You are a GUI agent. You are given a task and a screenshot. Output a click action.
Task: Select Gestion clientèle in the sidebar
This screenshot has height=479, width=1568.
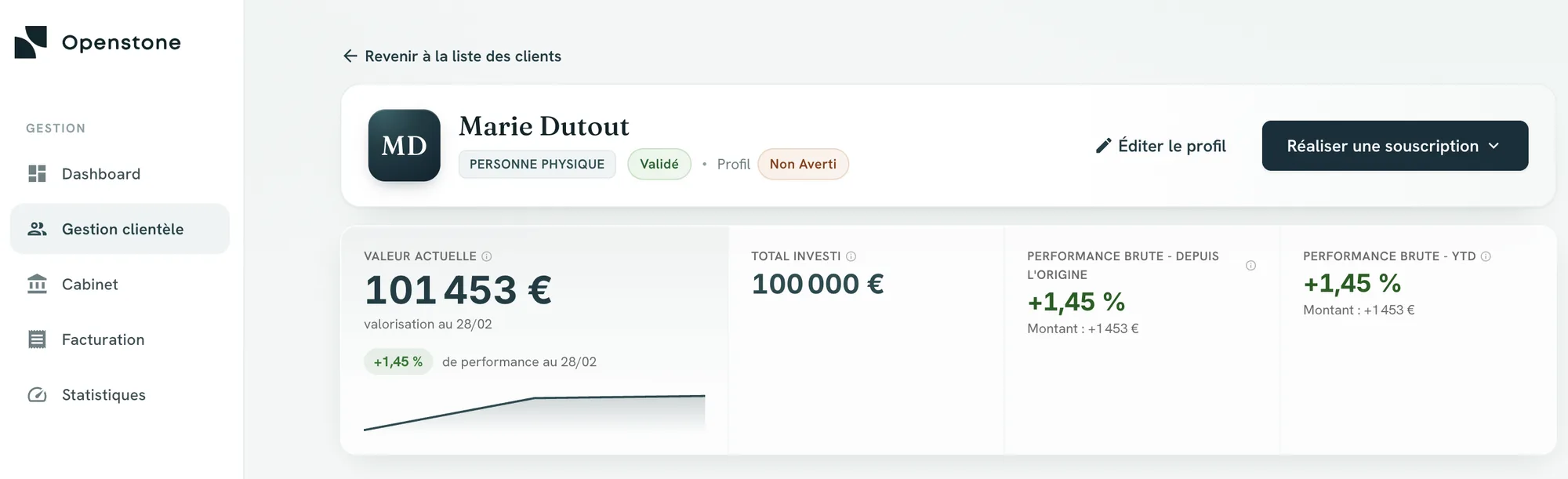[120, 229]
